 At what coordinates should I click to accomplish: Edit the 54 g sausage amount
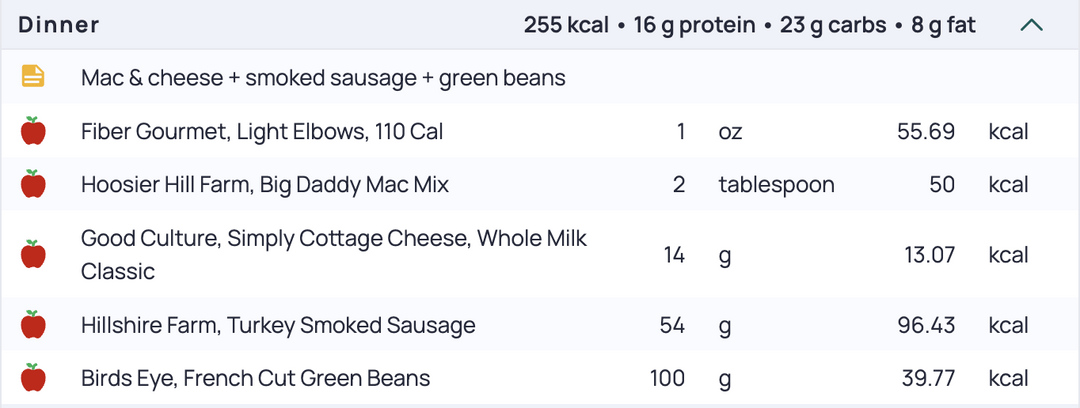pos(672,325)
